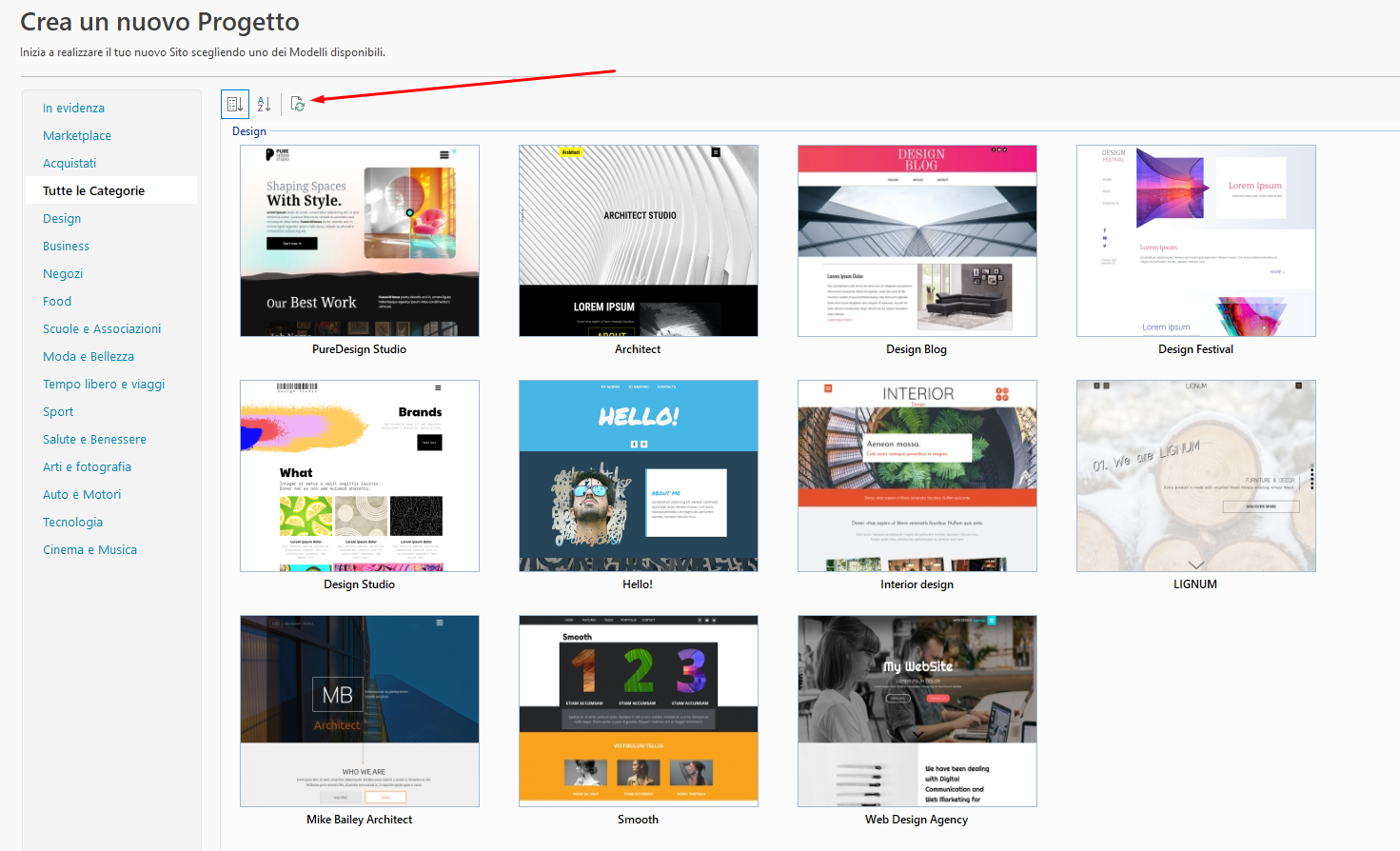Show Arti e fotografia templates
The image size is (1400, 851).
click(x=87, y=467)
